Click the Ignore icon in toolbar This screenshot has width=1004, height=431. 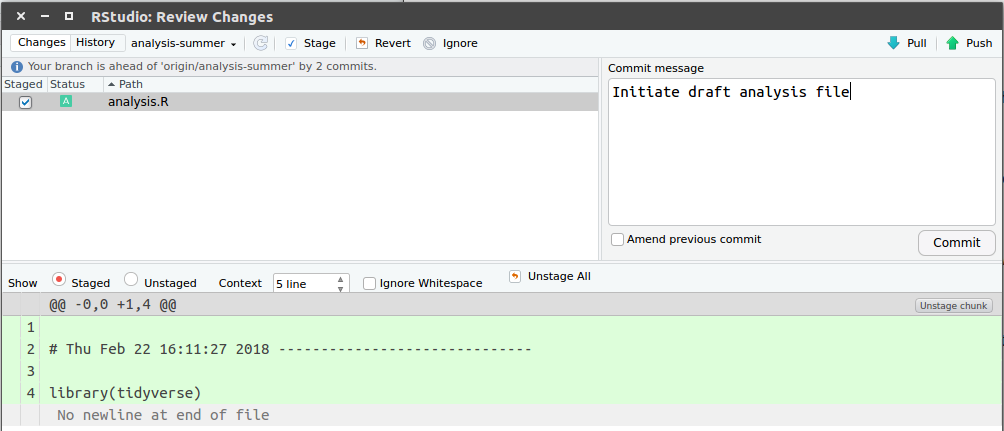(x=430, y=43)
